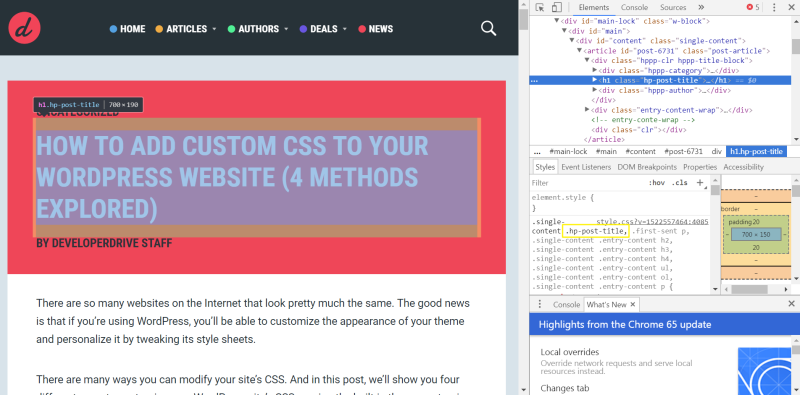Screen dimensions: 800x395
Task: Open the DevTools three-dot options menu
Action: pos(774,7)
